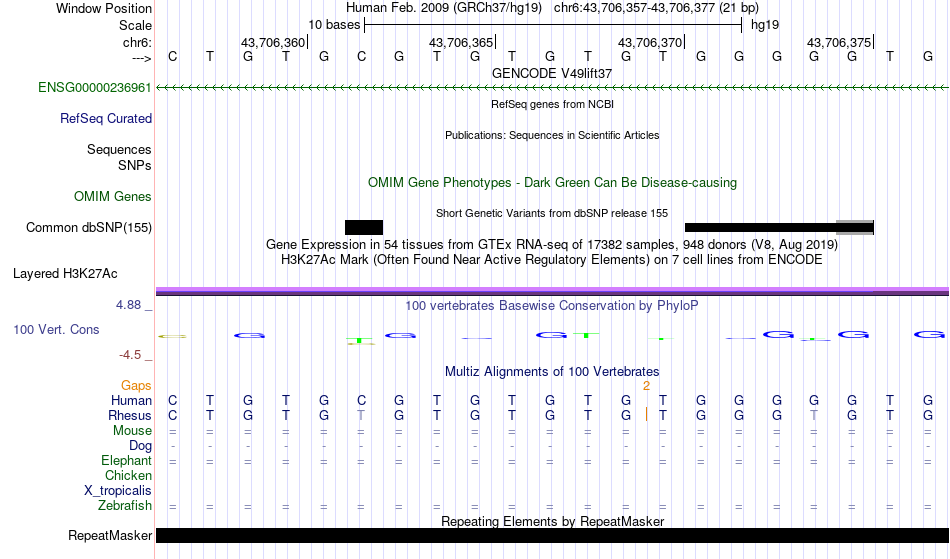
Task: Click the 10 bases scale bar
Action: [x=553, y=25]
